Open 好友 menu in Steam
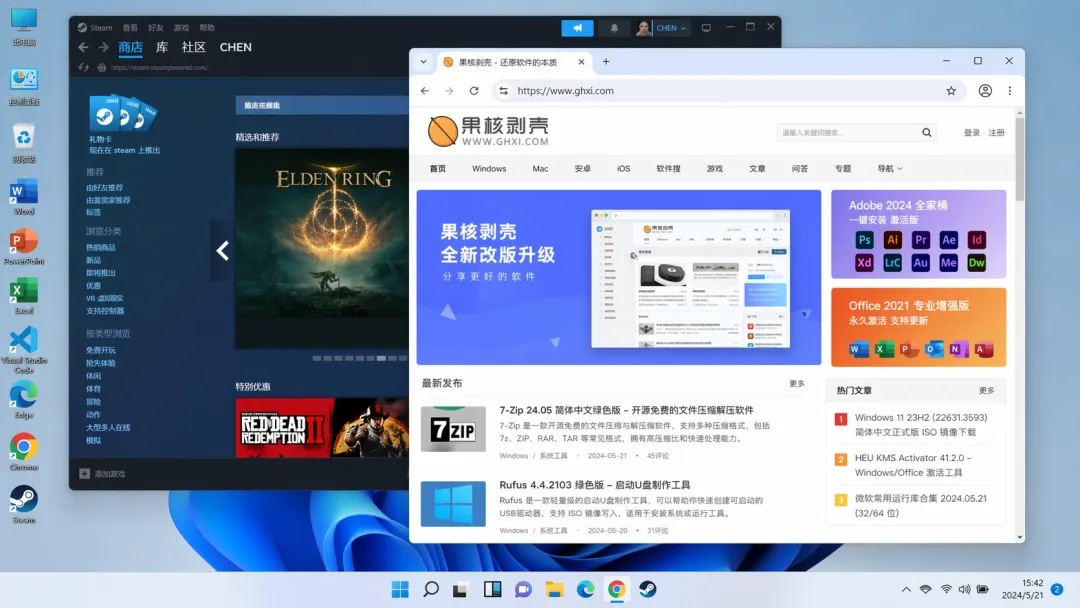 coord(156,28)
